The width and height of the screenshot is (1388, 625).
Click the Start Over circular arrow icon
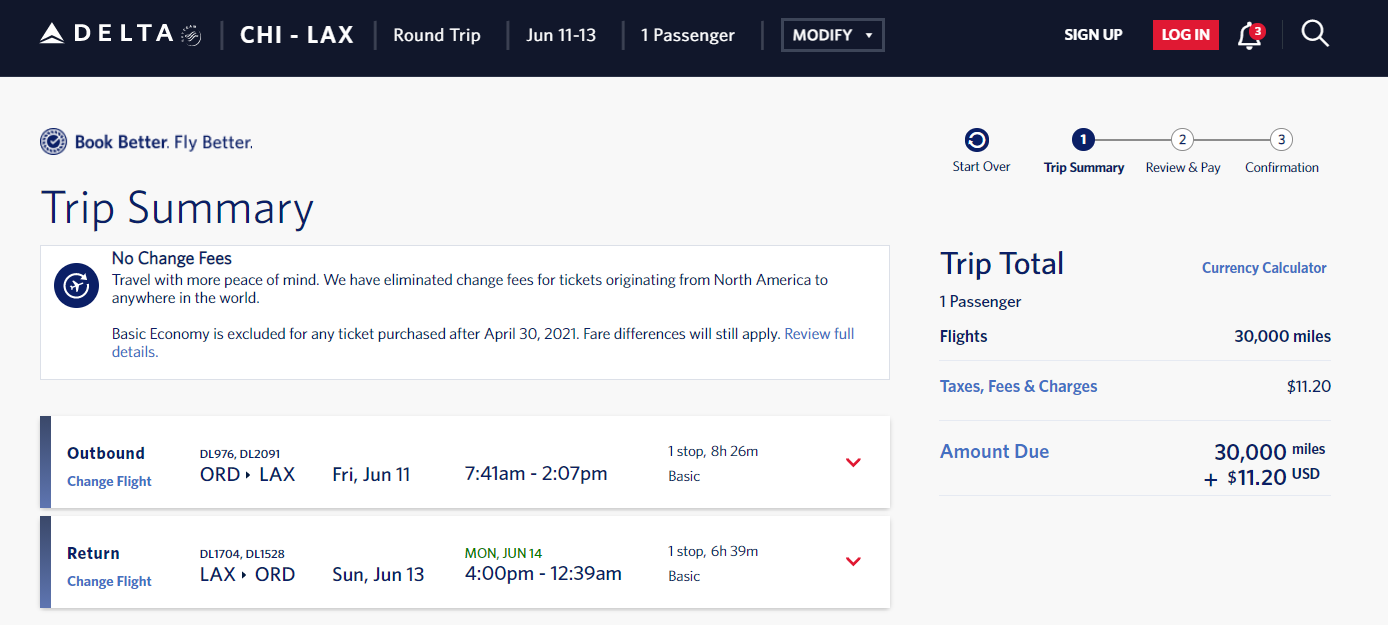(977, 140)
